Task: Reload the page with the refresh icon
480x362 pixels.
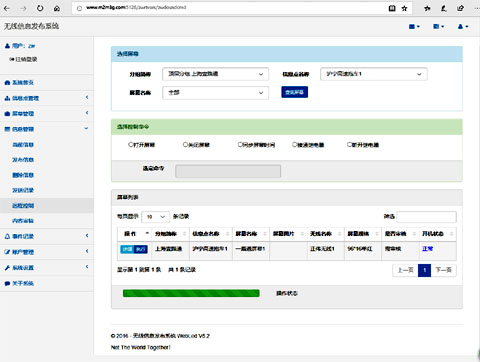Action: (x=40, y=8)
